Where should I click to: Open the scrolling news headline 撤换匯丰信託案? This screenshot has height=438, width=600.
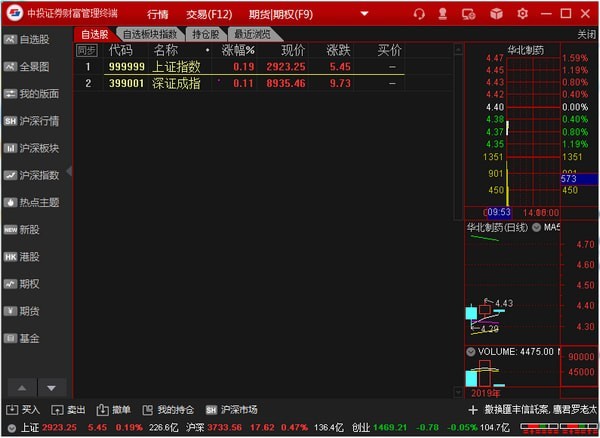[x=541, y=410]
